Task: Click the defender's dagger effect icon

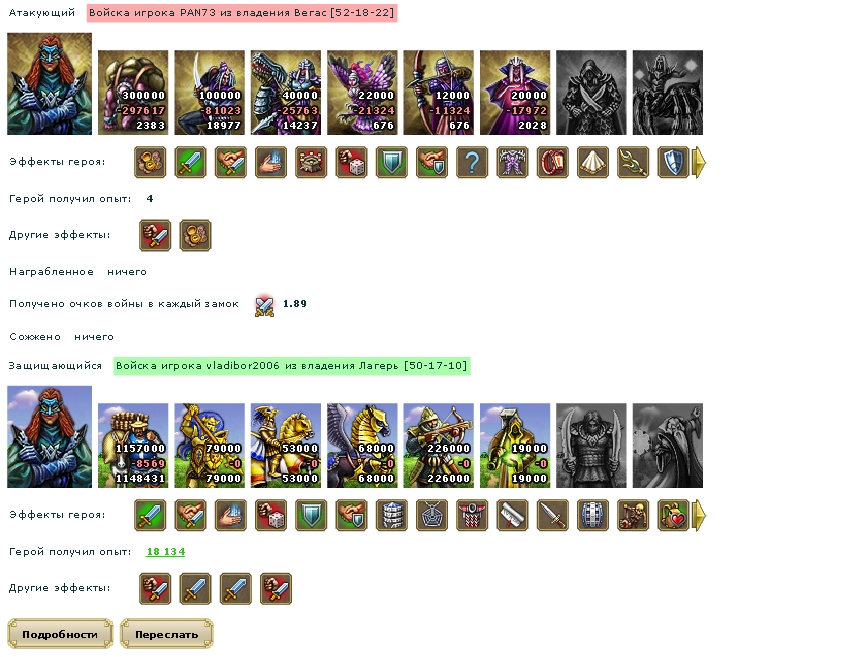Action: coord(553,515)
